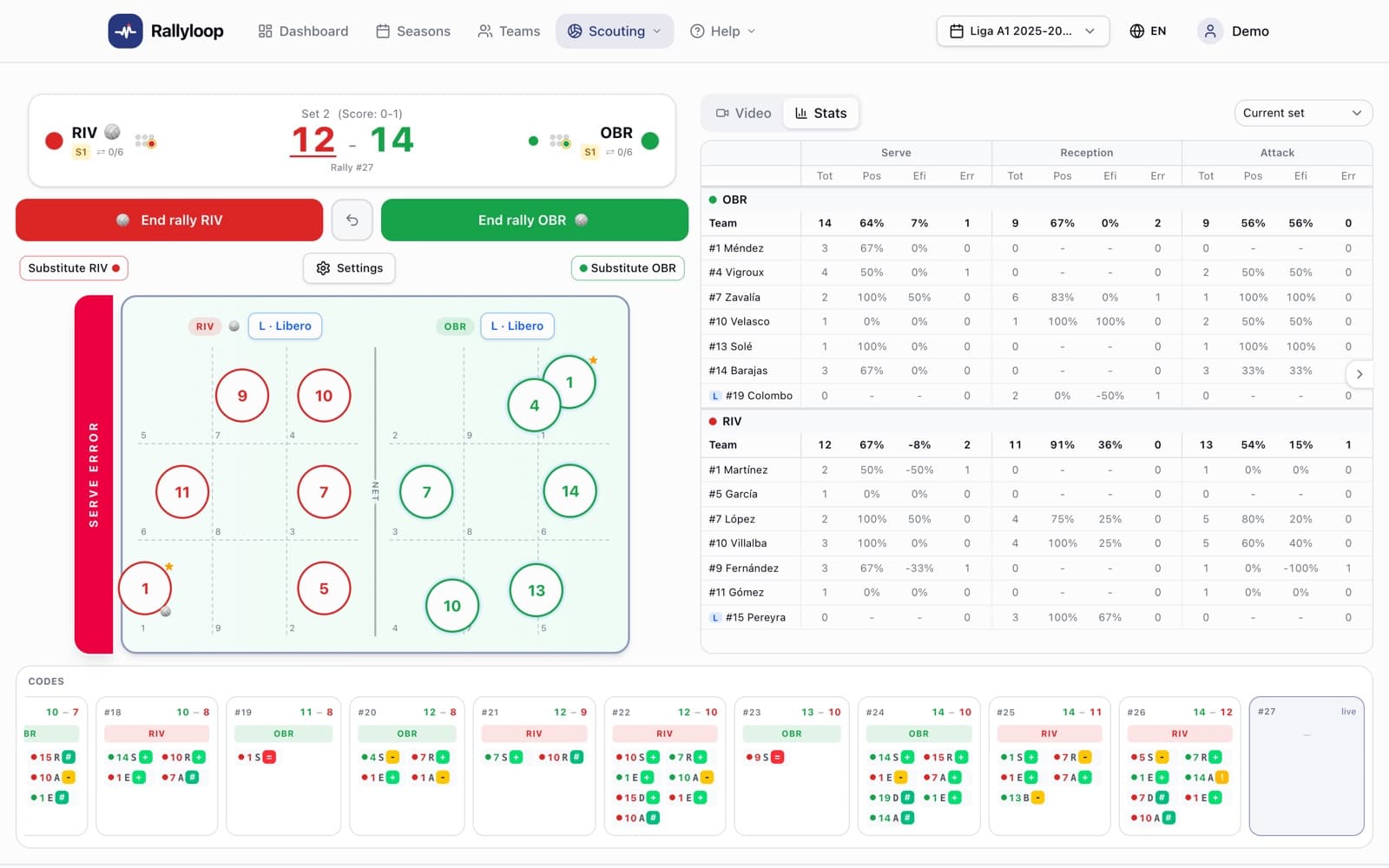Screen dimensions: 1389x868
Task: Expand the Help menu
Action: click(723, 31)
